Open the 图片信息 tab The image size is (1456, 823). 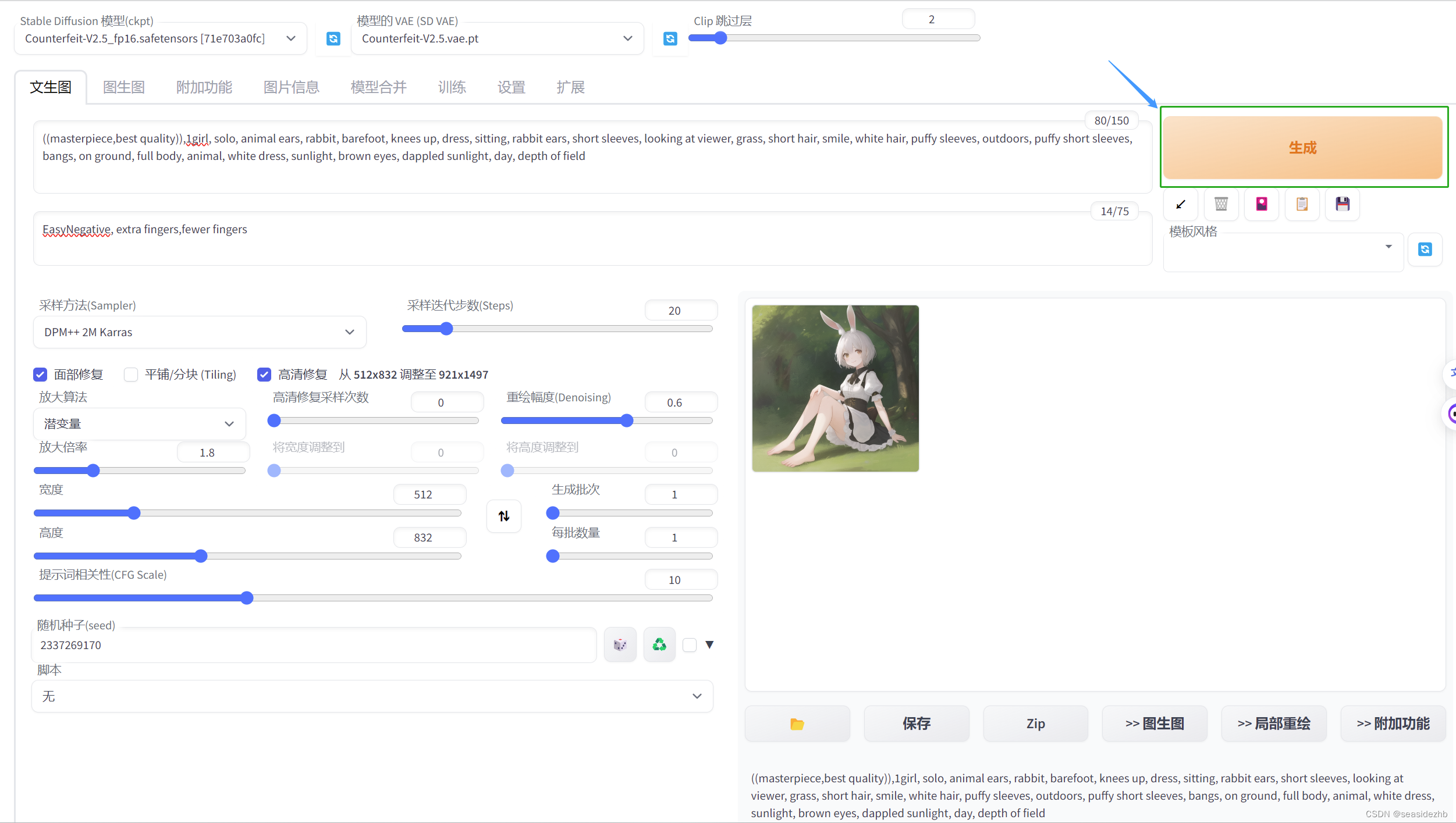coord(292,87)
